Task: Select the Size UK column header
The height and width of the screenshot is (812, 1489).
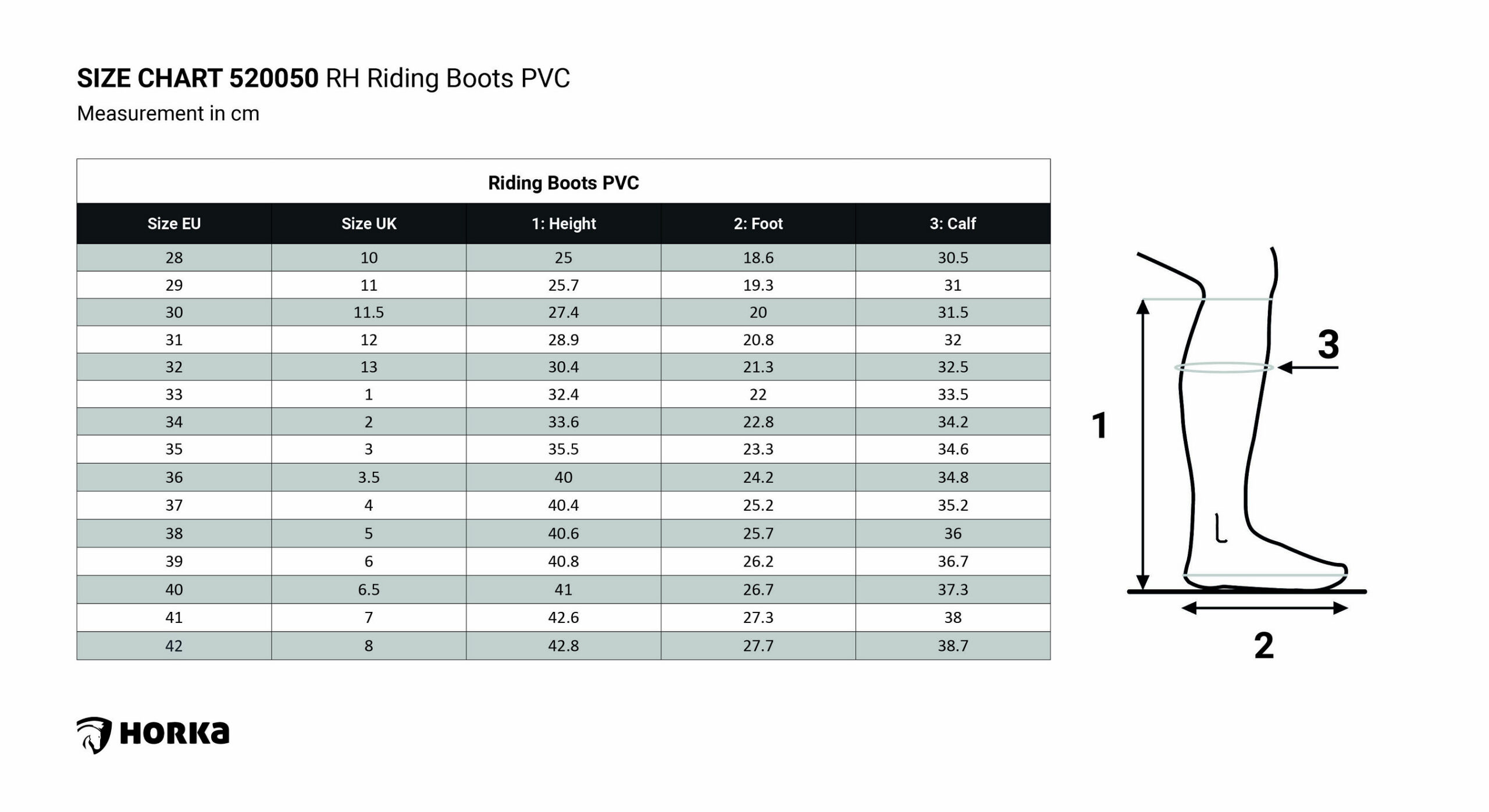Action: [369, 223]
